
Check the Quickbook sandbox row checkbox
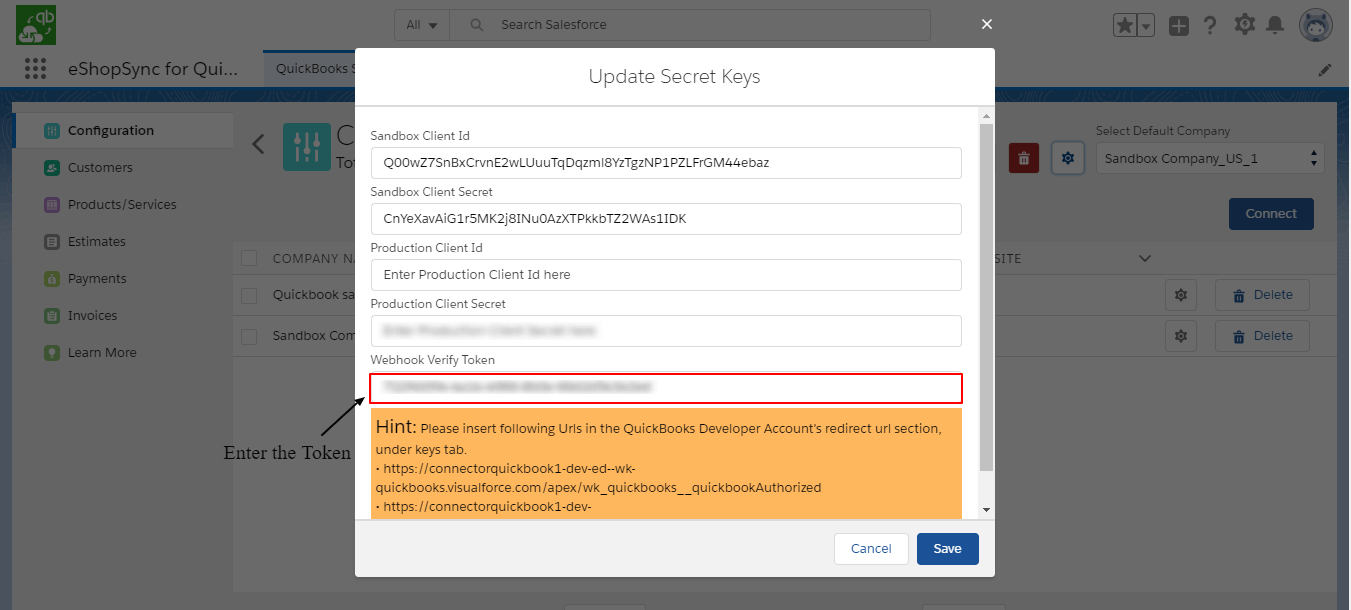point(250,296)
